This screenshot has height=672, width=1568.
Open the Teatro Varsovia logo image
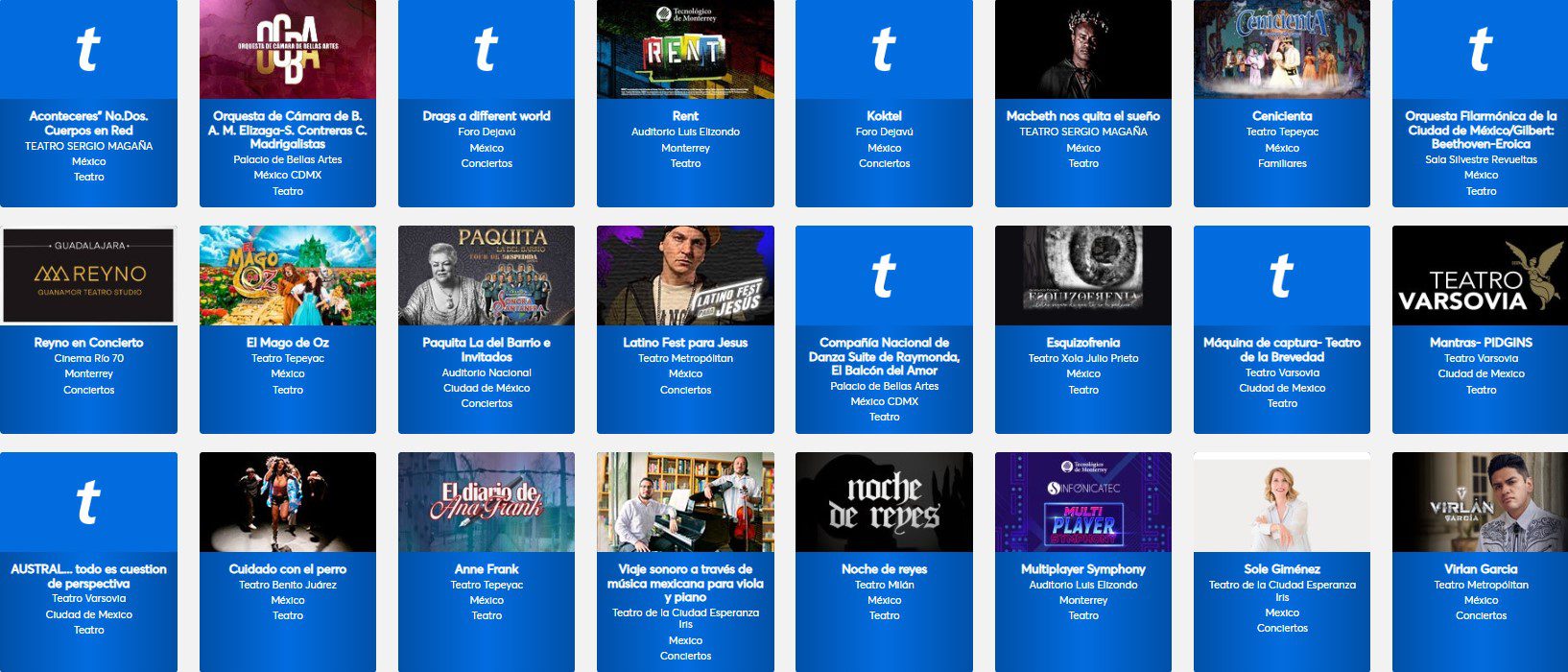coord(1481,276)
